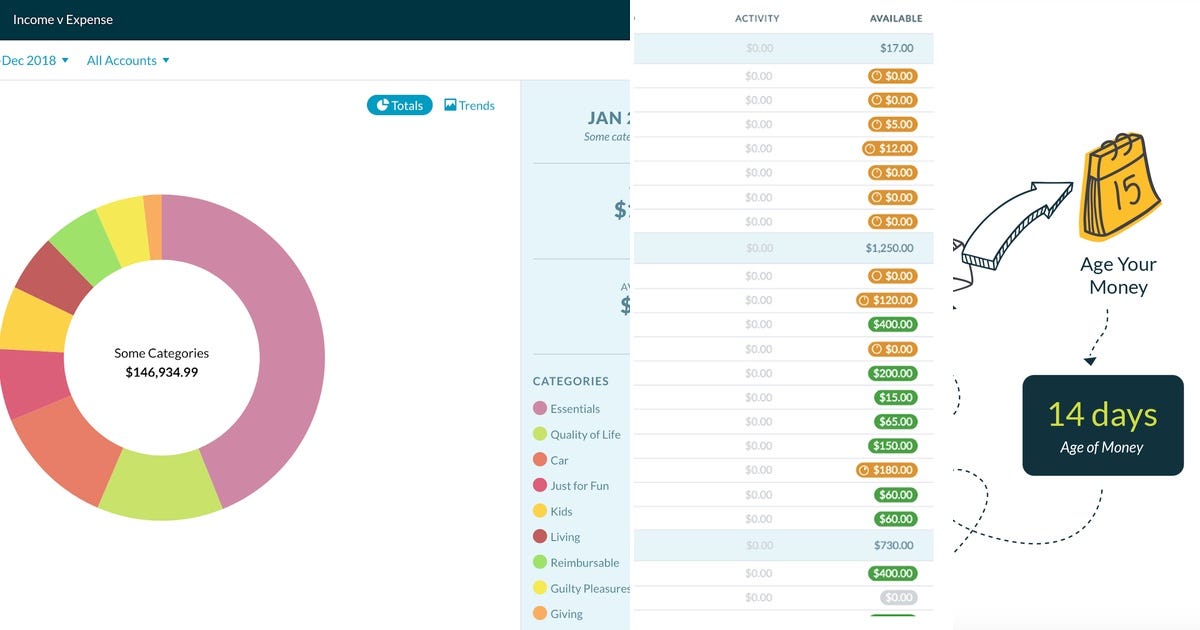Click the Giving category label
The width and height of the screenshot is (1200, 630).
point(566,614)
